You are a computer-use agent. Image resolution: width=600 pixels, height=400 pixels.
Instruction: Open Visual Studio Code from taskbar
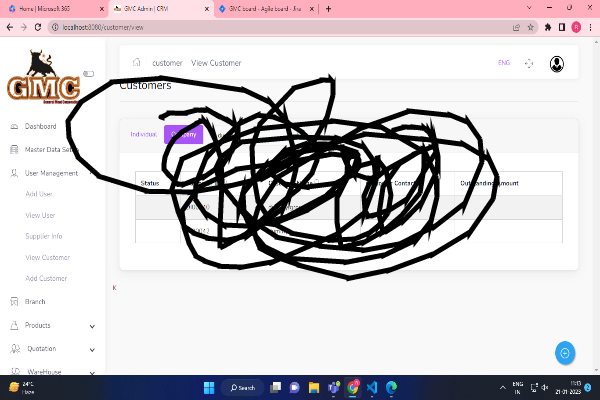tap(371, 387)
